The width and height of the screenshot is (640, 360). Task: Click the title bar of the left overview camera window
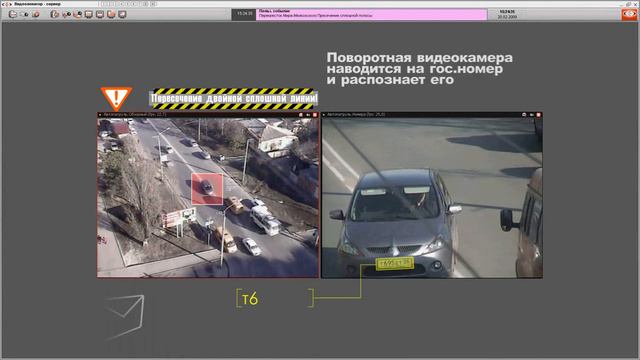click(208, 115)
